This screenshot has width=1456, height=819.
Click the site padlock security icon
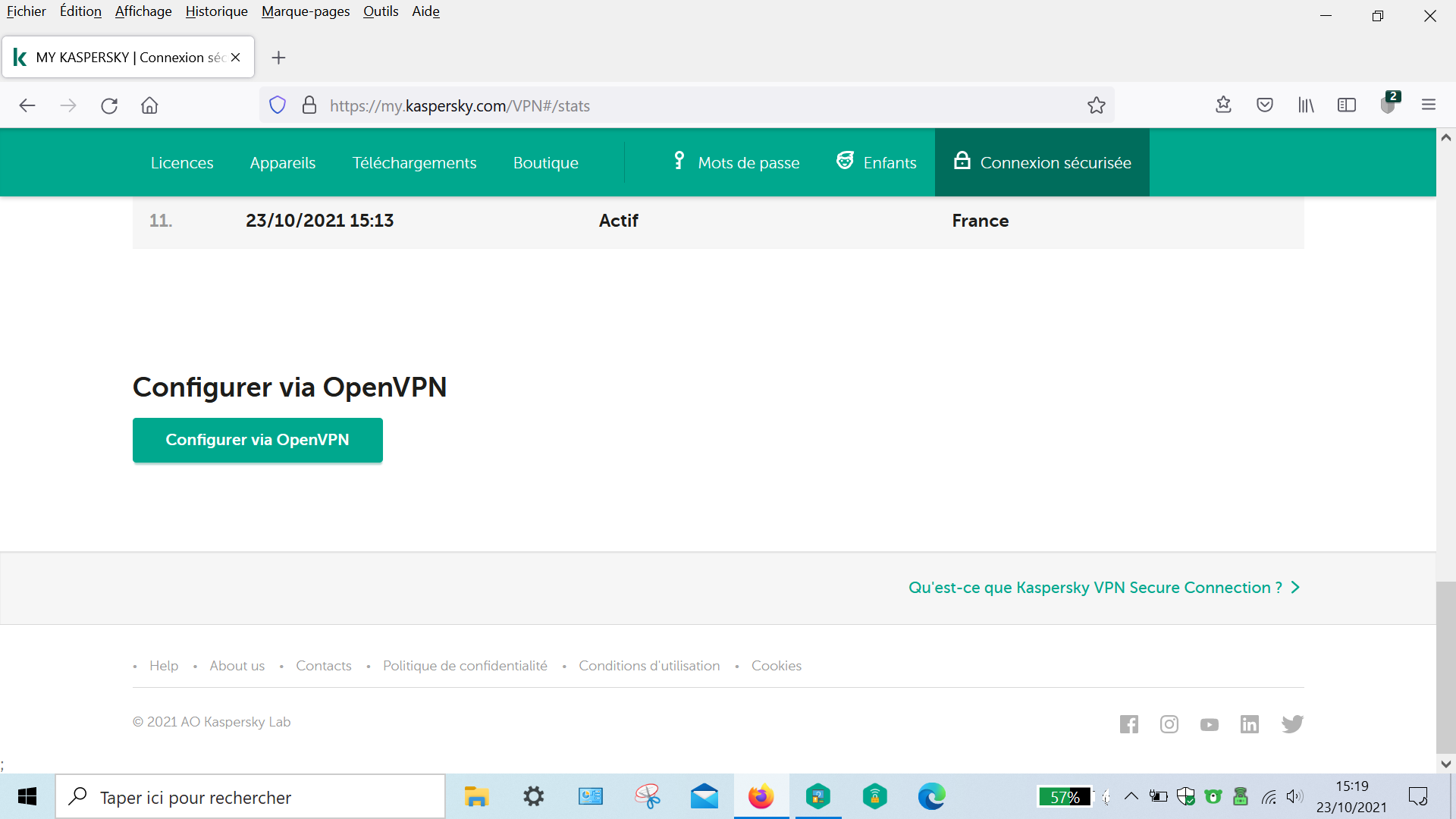pyautogui.click(x=309, y=105)
